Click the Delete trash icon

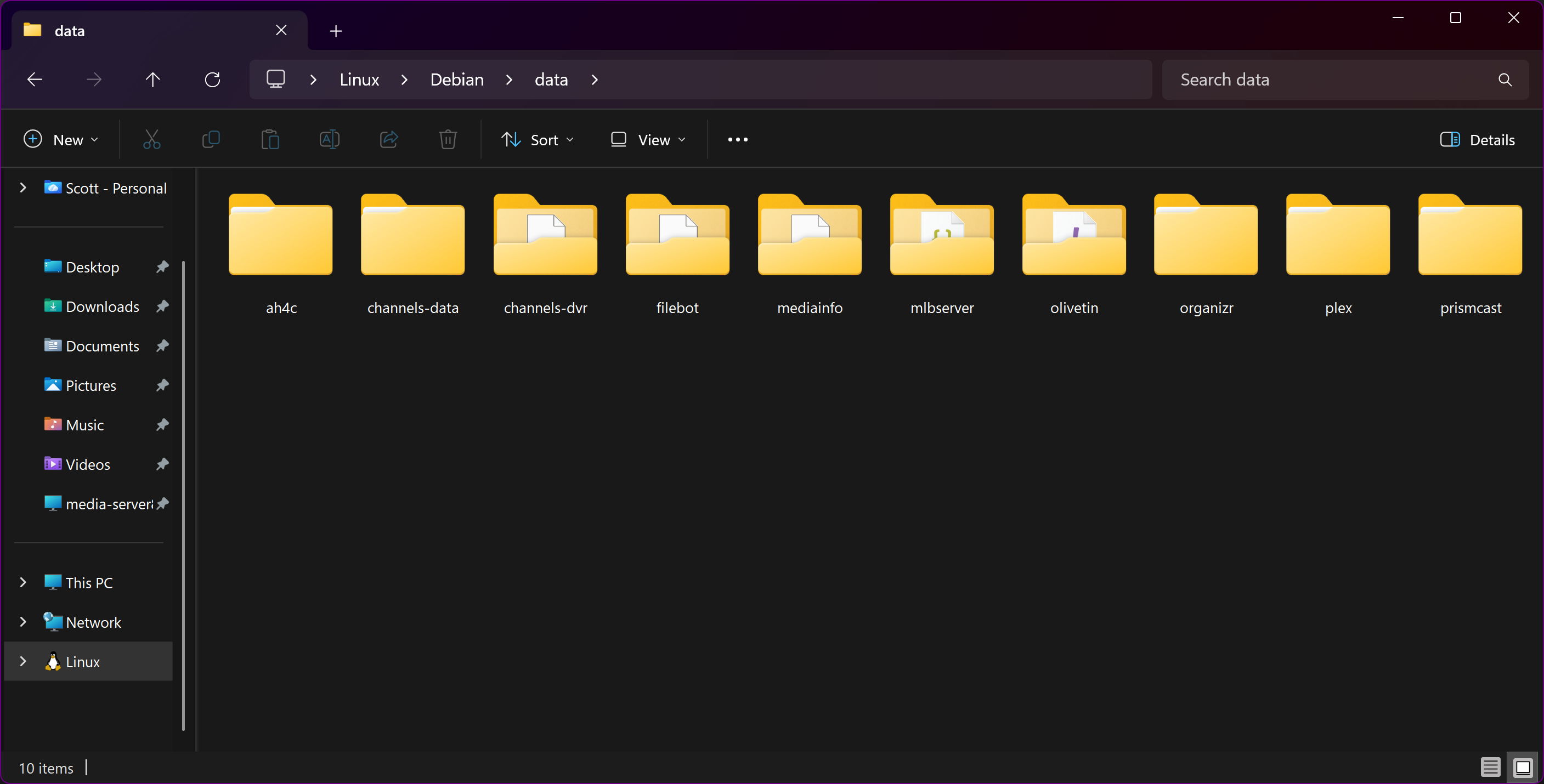tap(448, 140)
